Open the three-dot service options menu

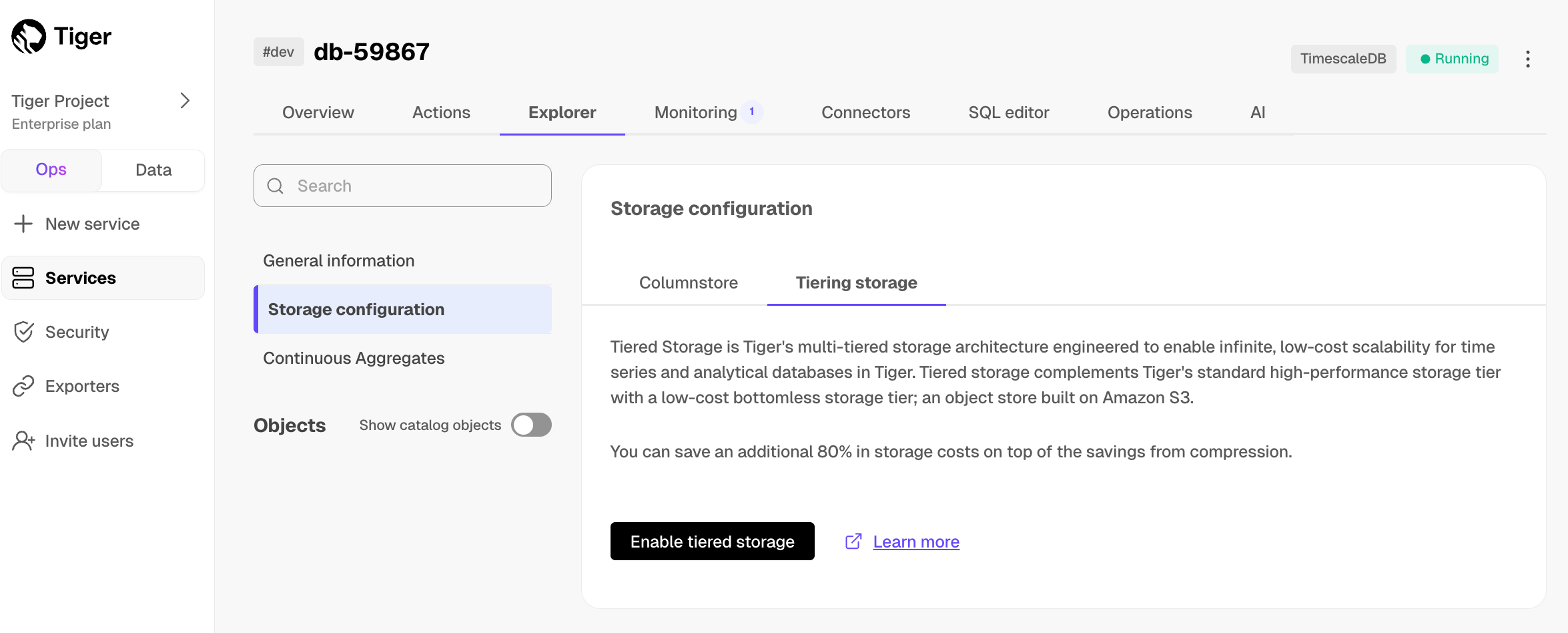pyautogui.click(x=1527, y=59)
